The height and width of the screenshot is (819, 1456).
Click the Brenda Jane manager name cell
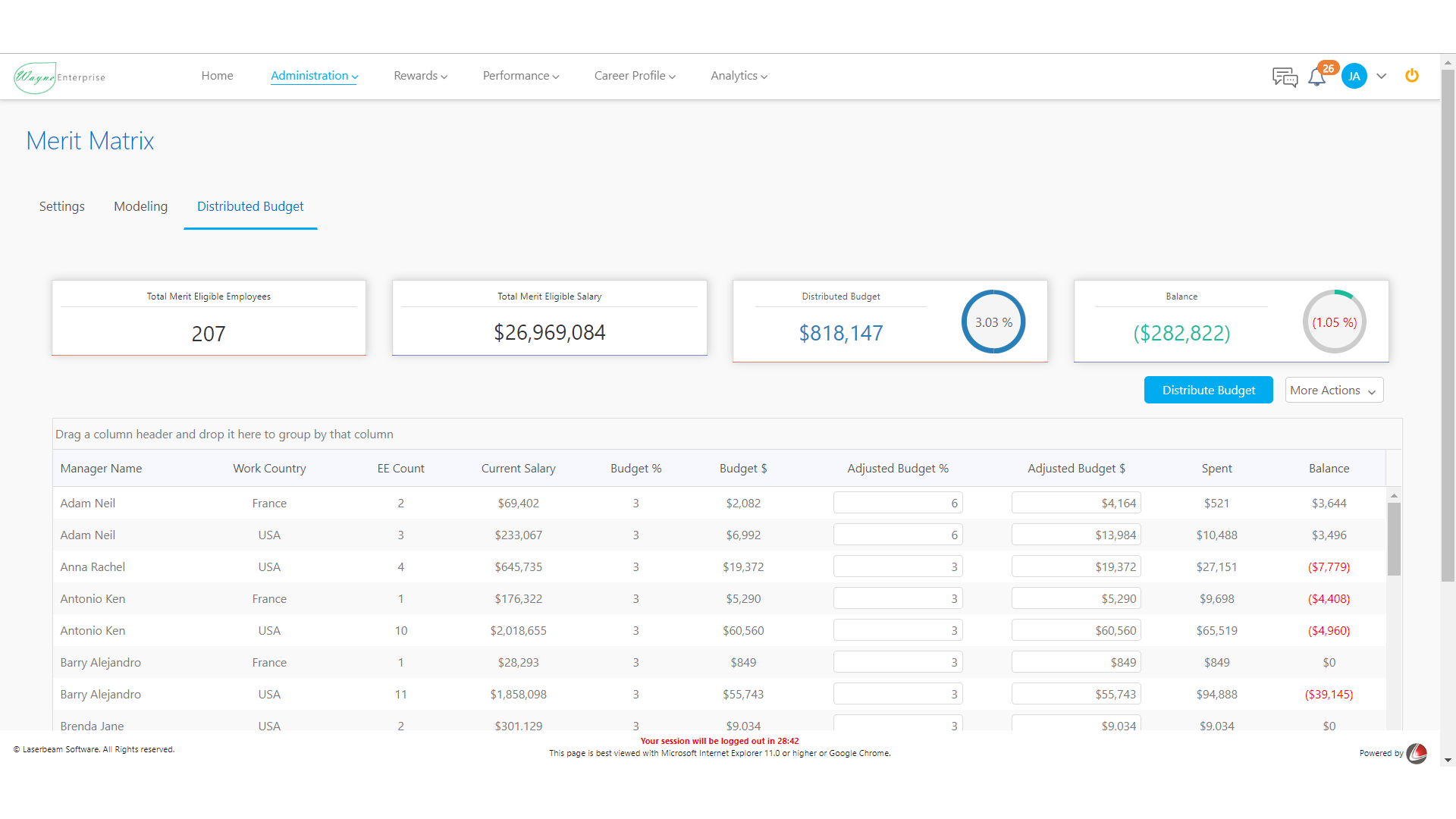pos(92,726)
